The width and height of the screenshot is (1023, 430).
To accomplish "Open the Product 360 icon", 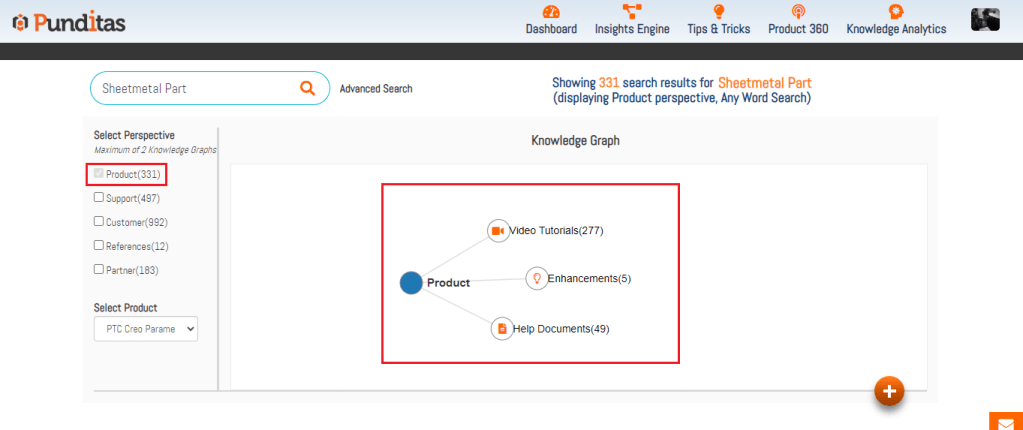I will coord(797,12).
